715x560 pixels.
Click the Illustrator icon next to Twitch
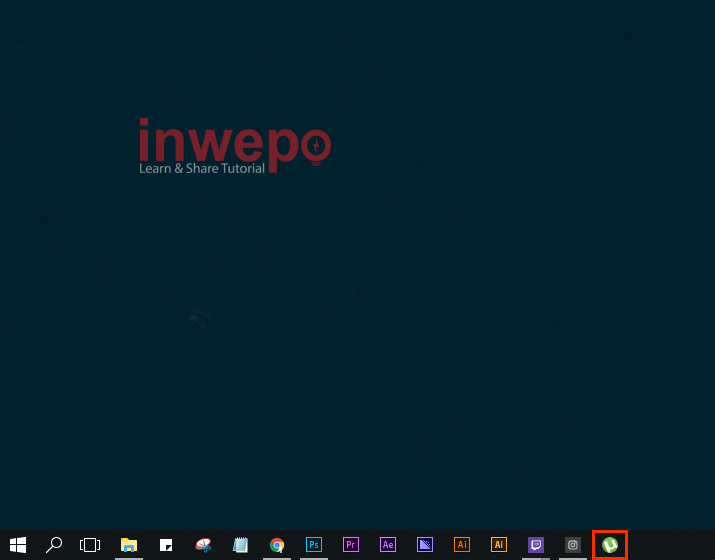point(499,545)
